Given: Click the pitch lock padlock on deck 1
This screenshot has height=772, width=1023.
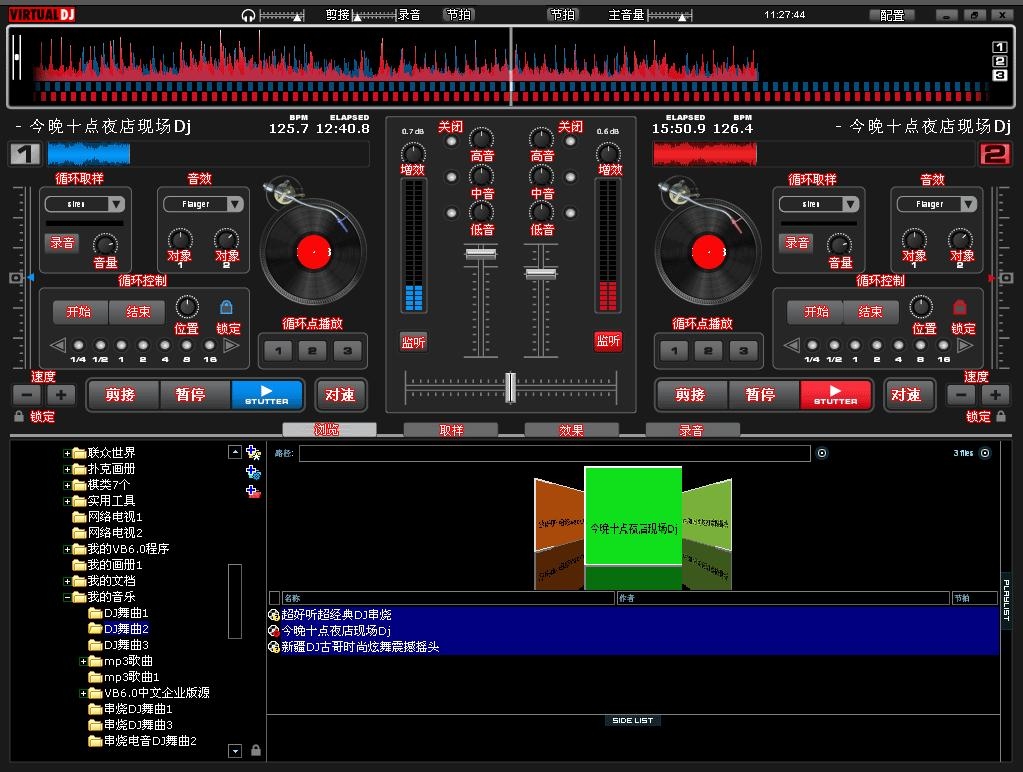Looking at the screenshot, I should (x=19, y=416).
